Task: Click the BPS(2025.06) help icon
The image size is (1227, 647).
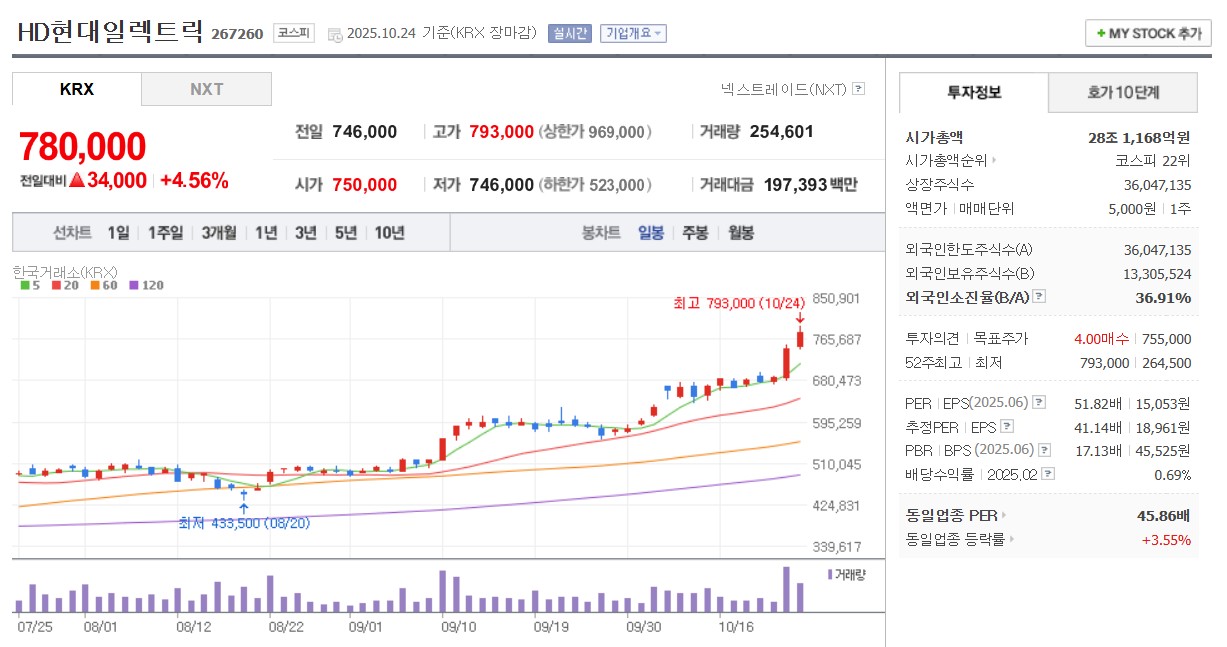Action: (1044, 451)
